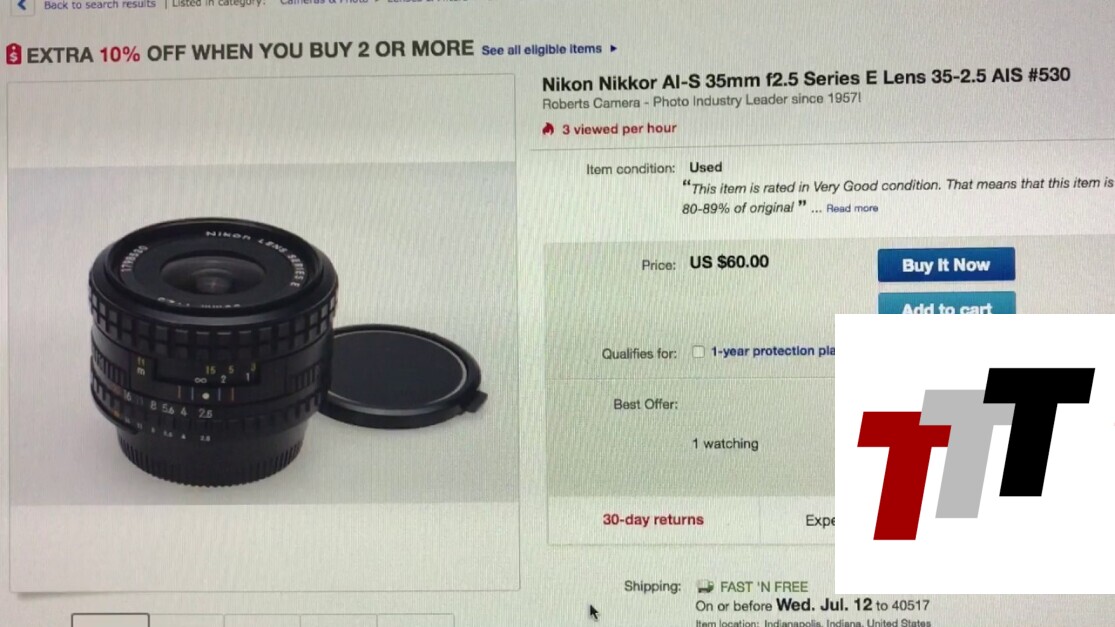Click the TTT logo overlay
The width and height of the screenshot is (1115, 627).
tap(975, 454)
